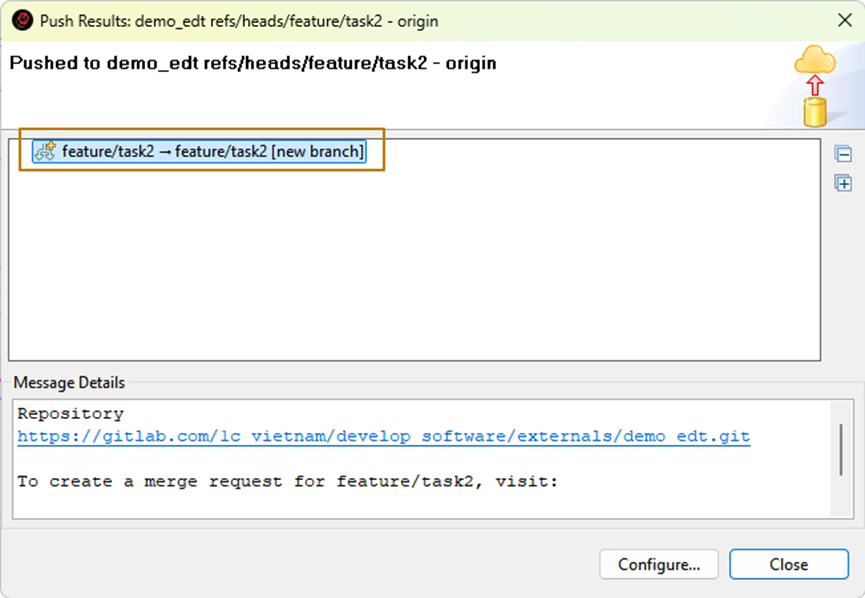This screenshot has width=865, height=598.
Task: Open the demo_edt.git GitLab repository link
Action: pos(383,437)
